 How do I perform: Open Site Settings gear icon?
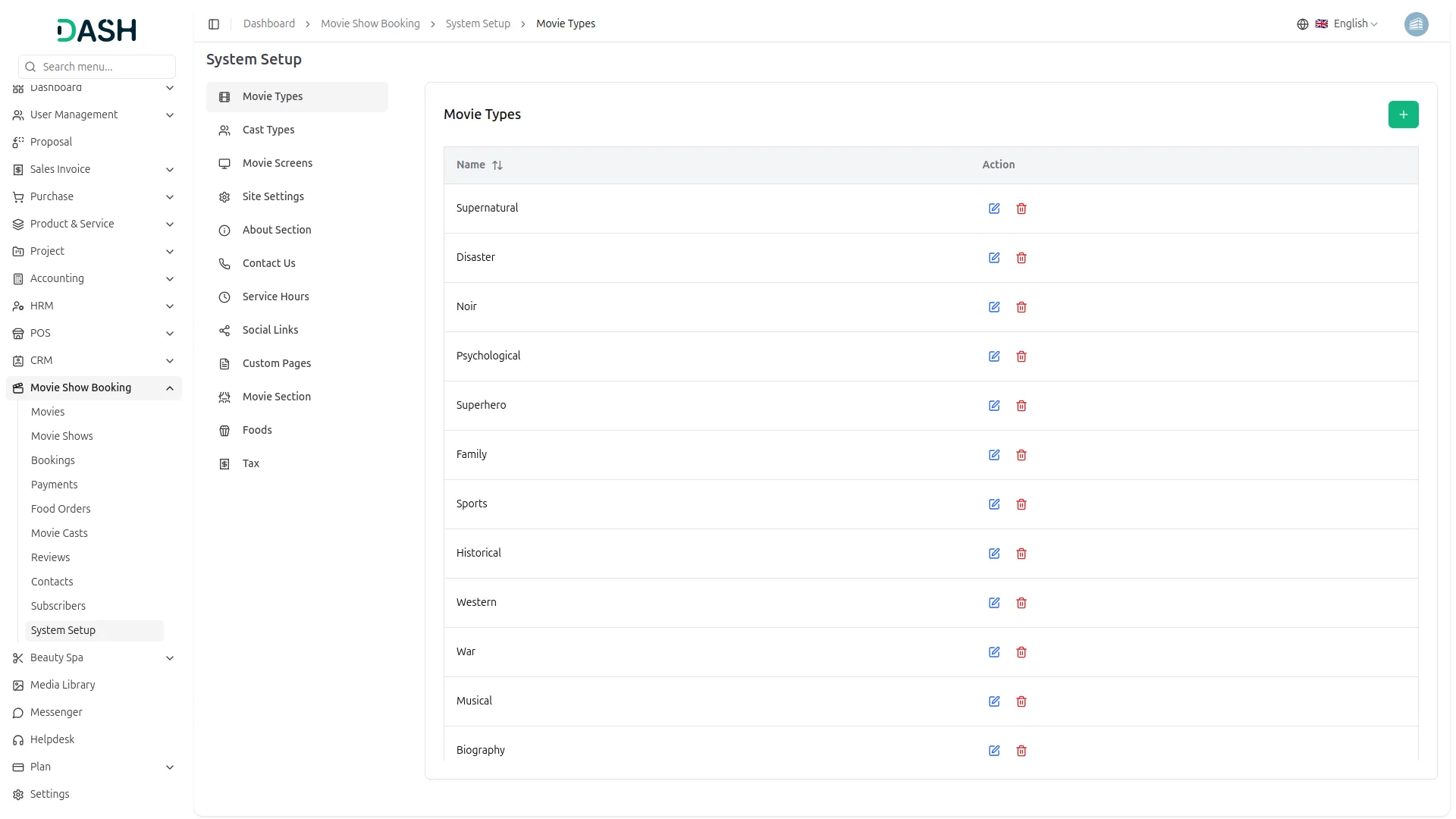coord(224,196)
